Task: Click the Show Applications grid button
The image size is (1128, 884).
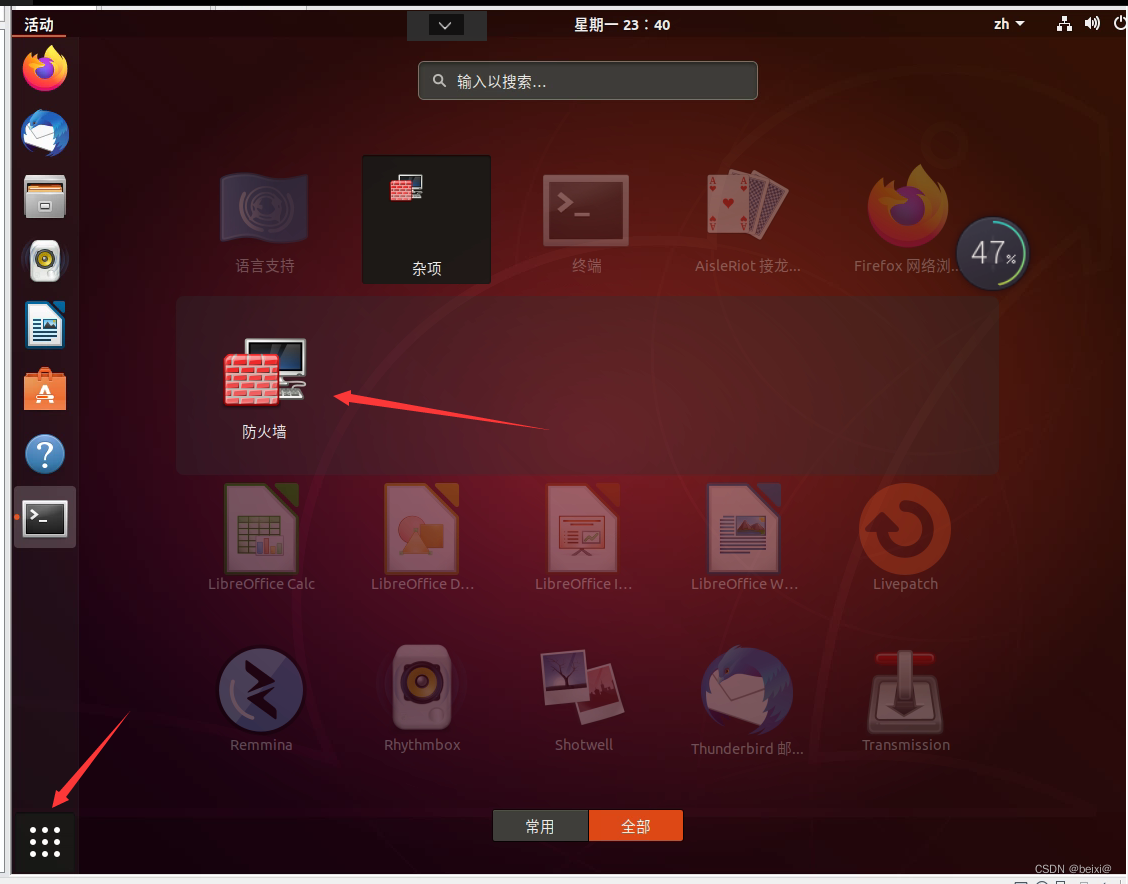Action: pos(45,842)
